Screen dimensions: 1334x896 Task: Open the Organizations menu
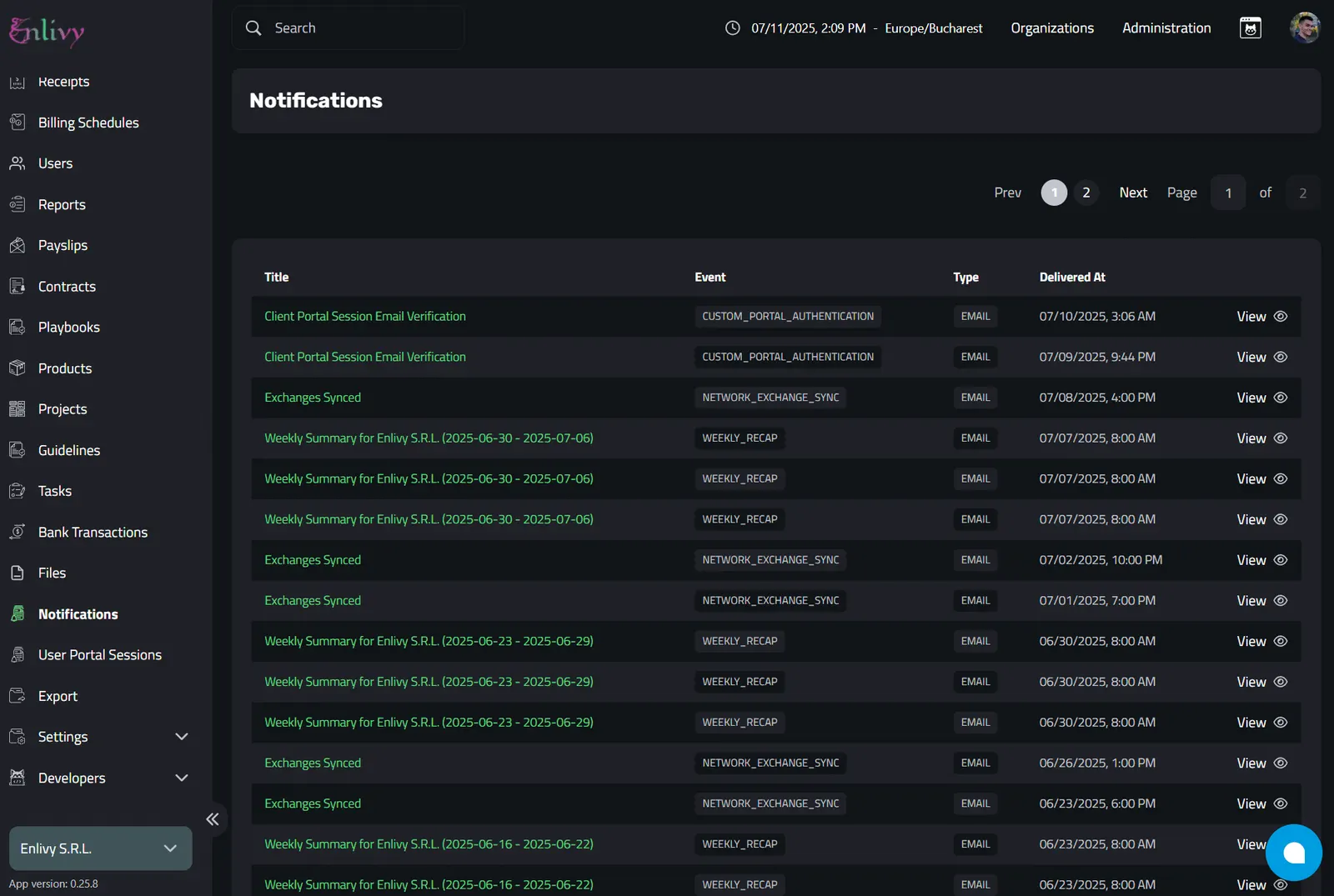[x=1052, y=28]
